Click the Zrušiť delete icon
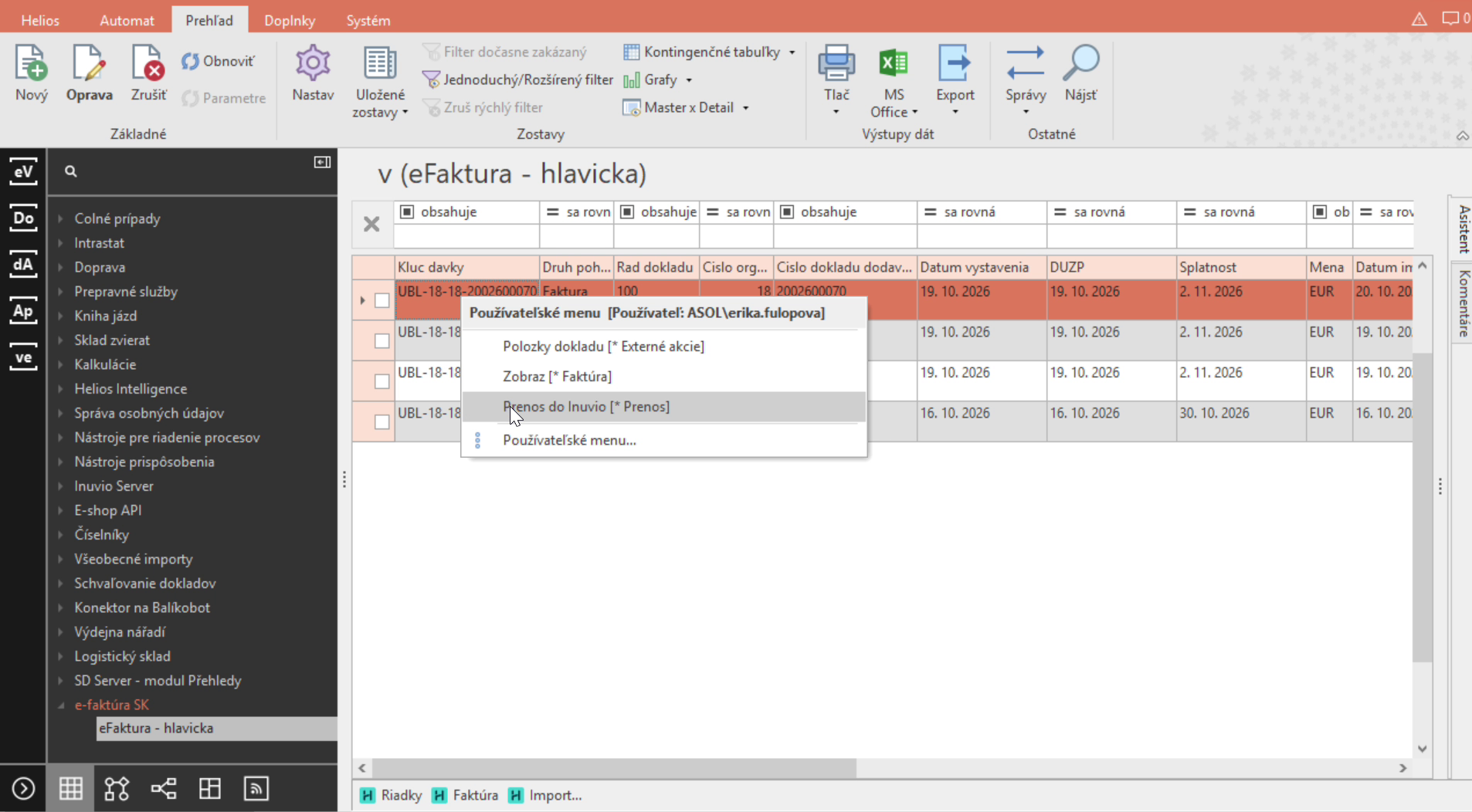The height and width of the screenshot is (812, 1472). (x=148, y=63)
